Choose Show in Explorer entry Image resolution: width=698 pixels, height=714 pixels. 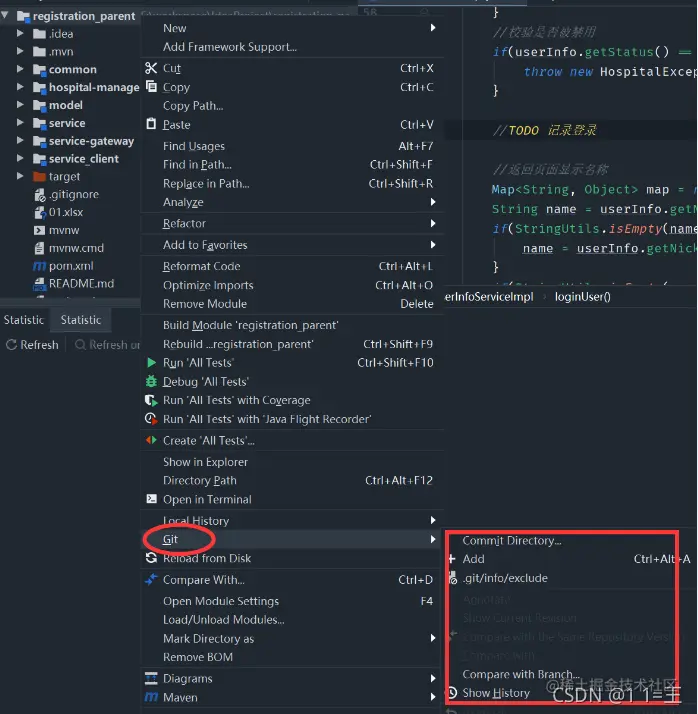tap(292, 462)
